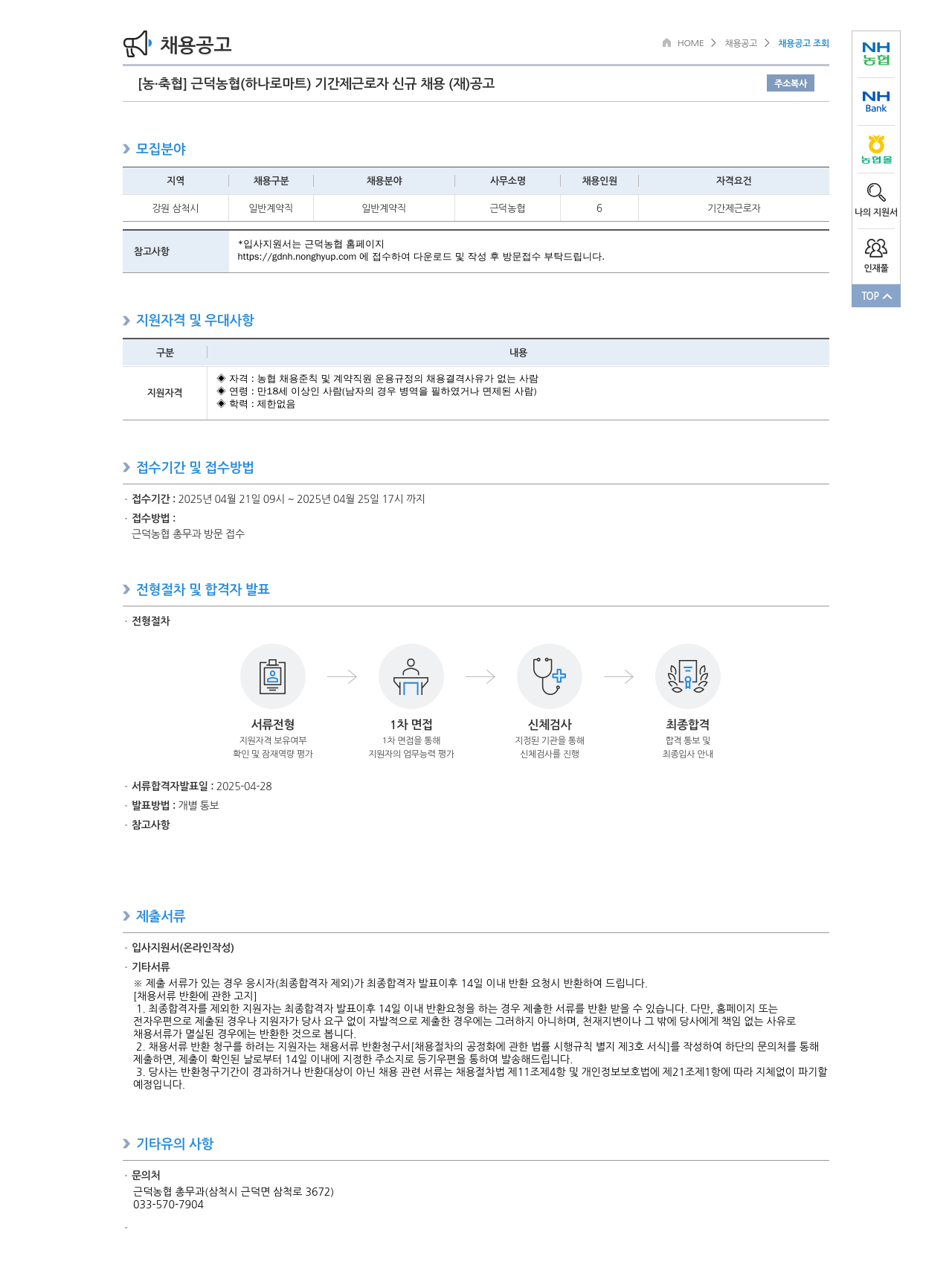Click the chevron icon beside 지원자격 및 우대사항
The height and width of the screenshot is (1285, 952).
tap(126, 320)
